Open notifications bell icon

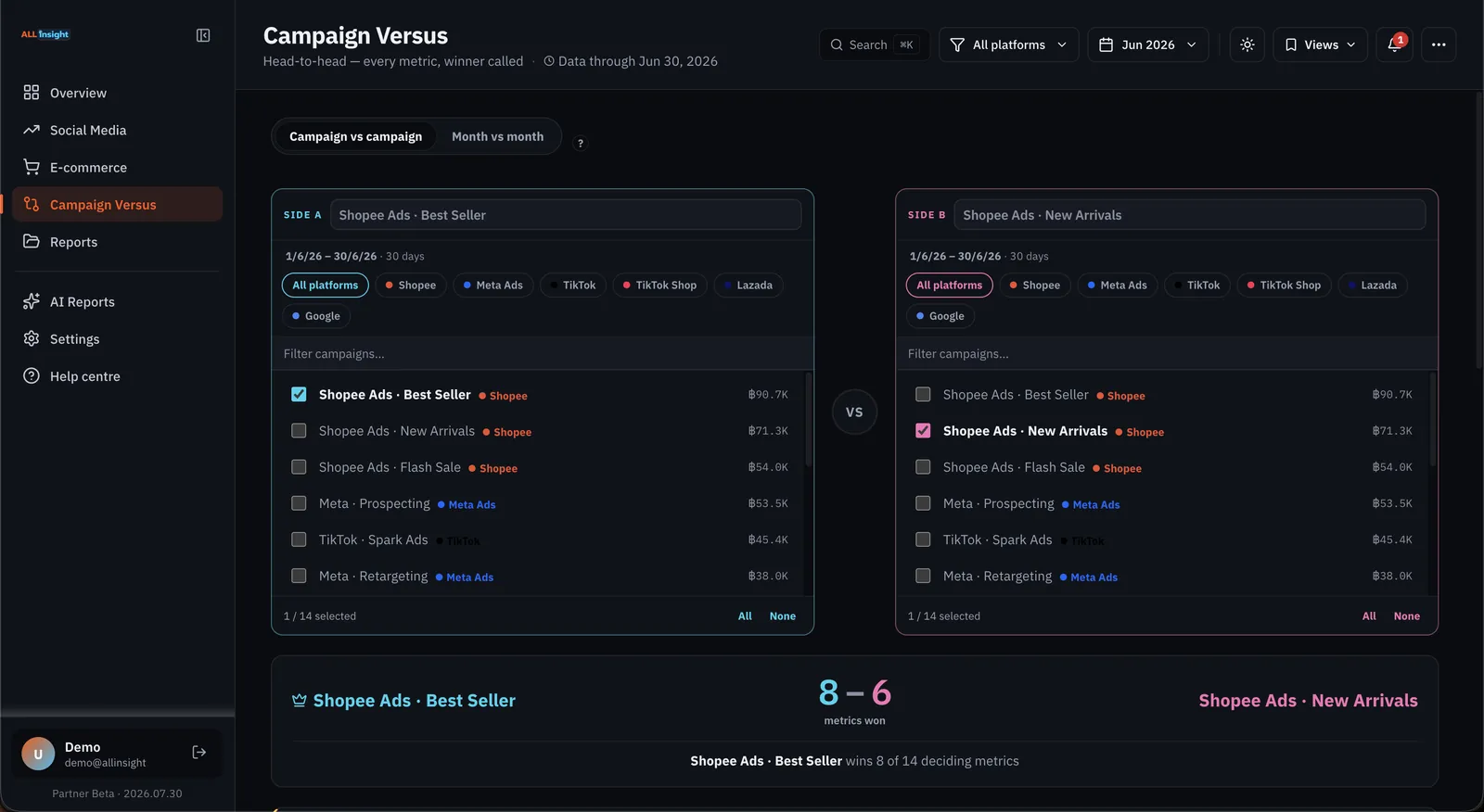[1395, 44]
